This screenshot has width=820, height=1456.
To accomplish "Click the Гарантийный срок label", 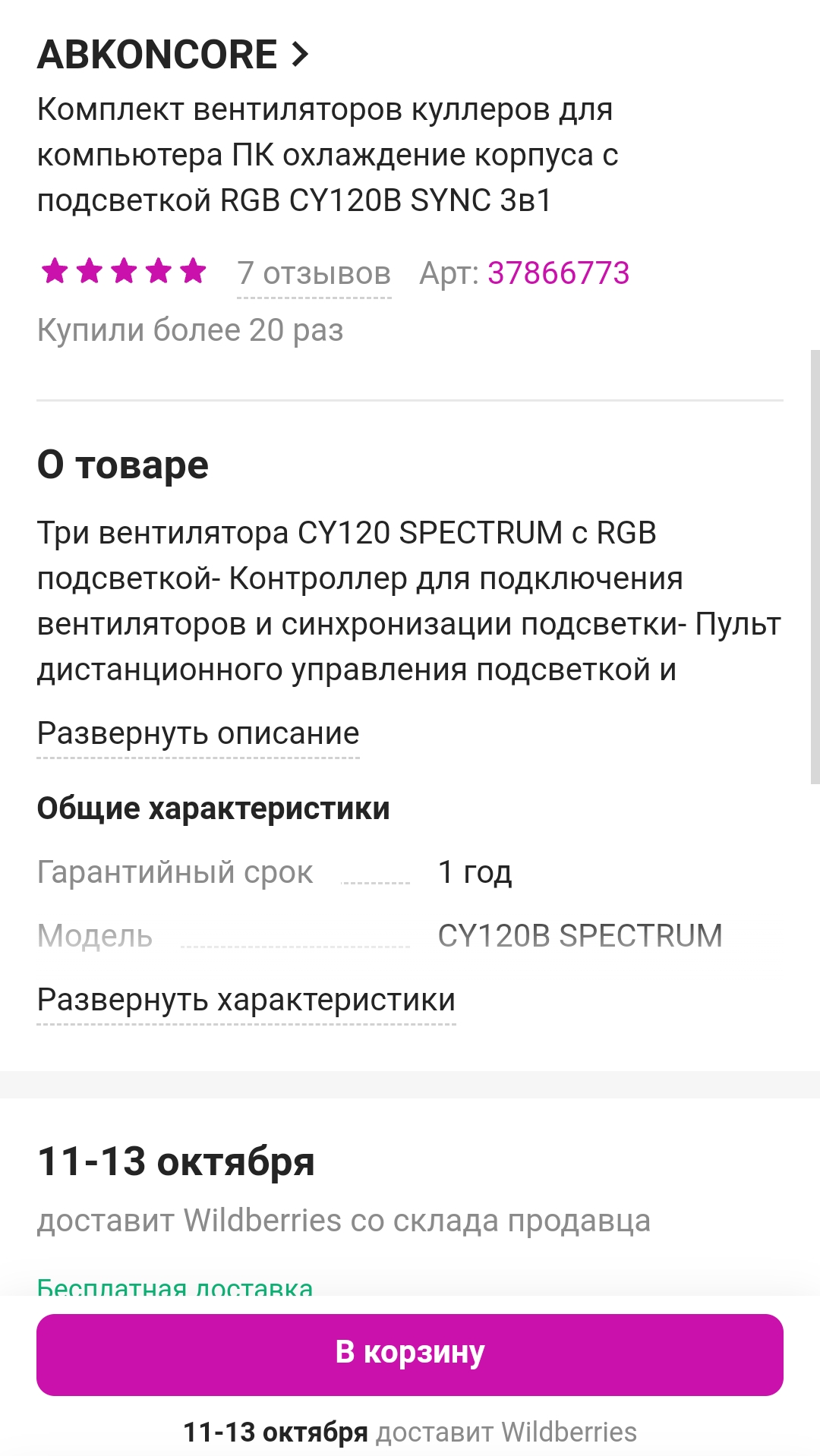I will (175, 873).
